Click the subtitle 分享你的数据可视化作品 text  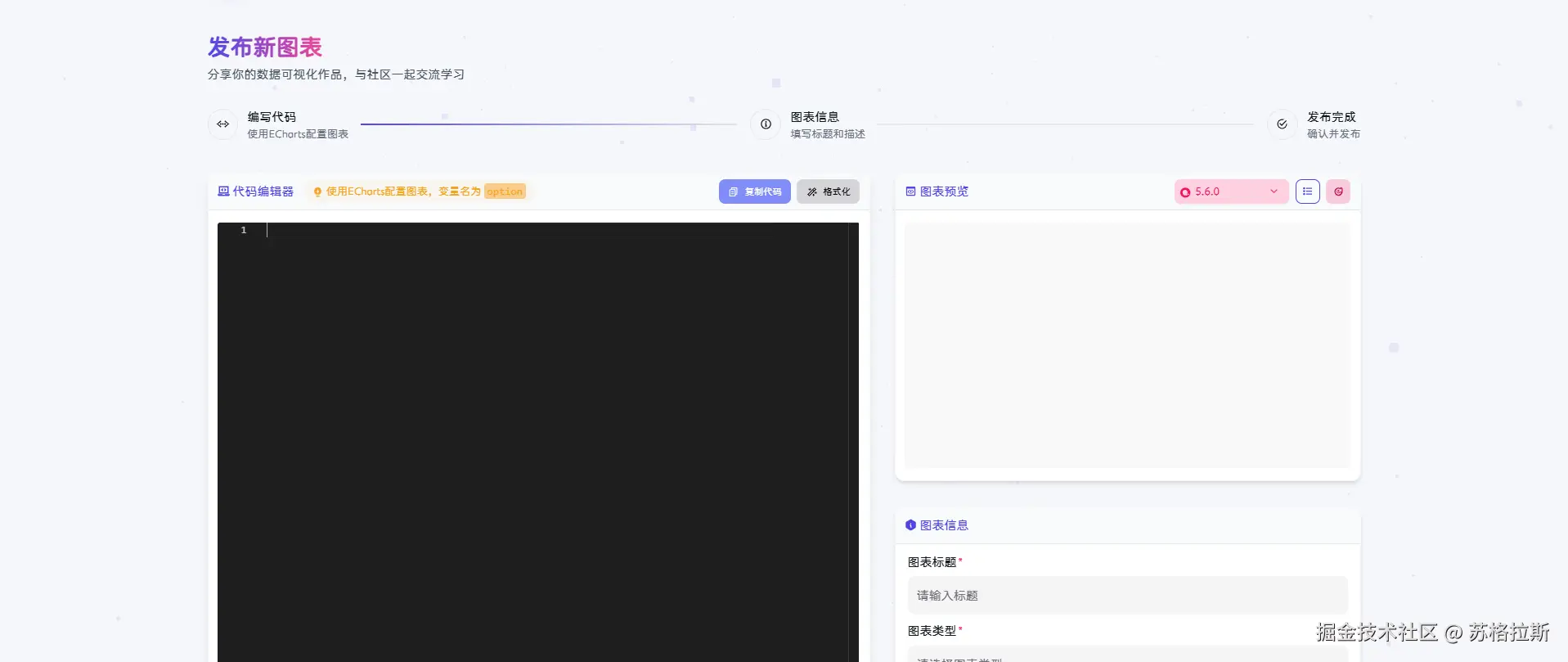pyautogui.click(x=336, y=74)
